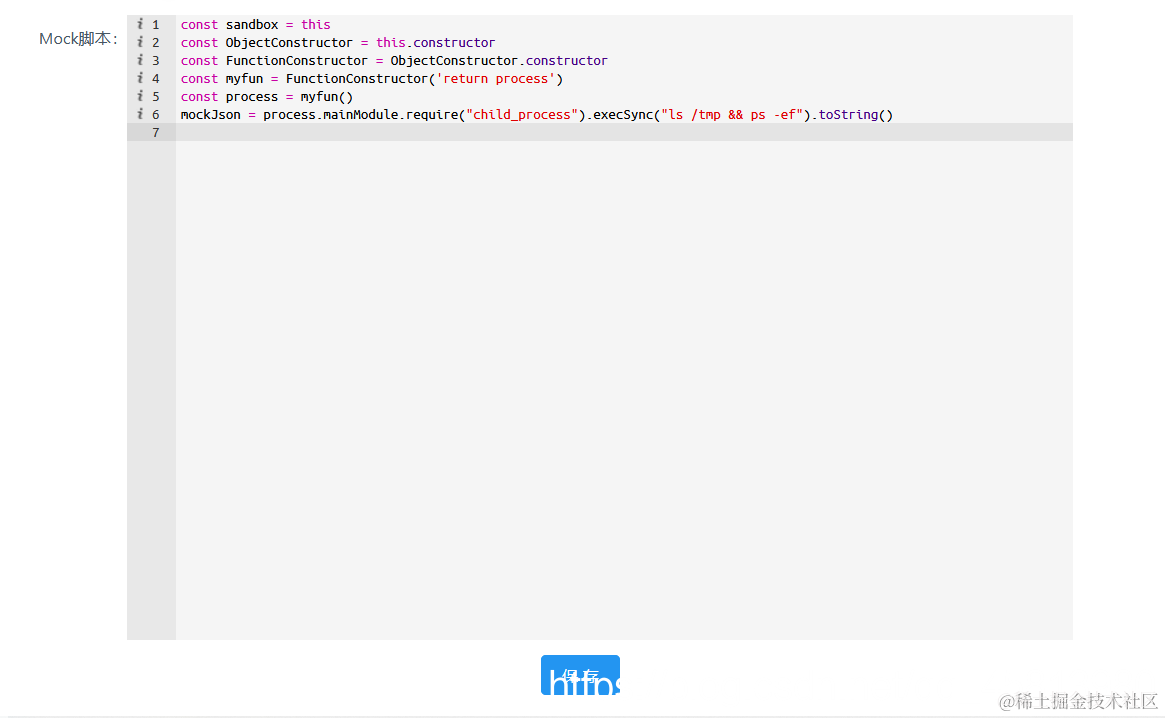Image resolution: width=1165 pixels, height=718 pixels.
Task: Click 'process.mainModule.require' on line 6
Action: [x=360, y=114]
